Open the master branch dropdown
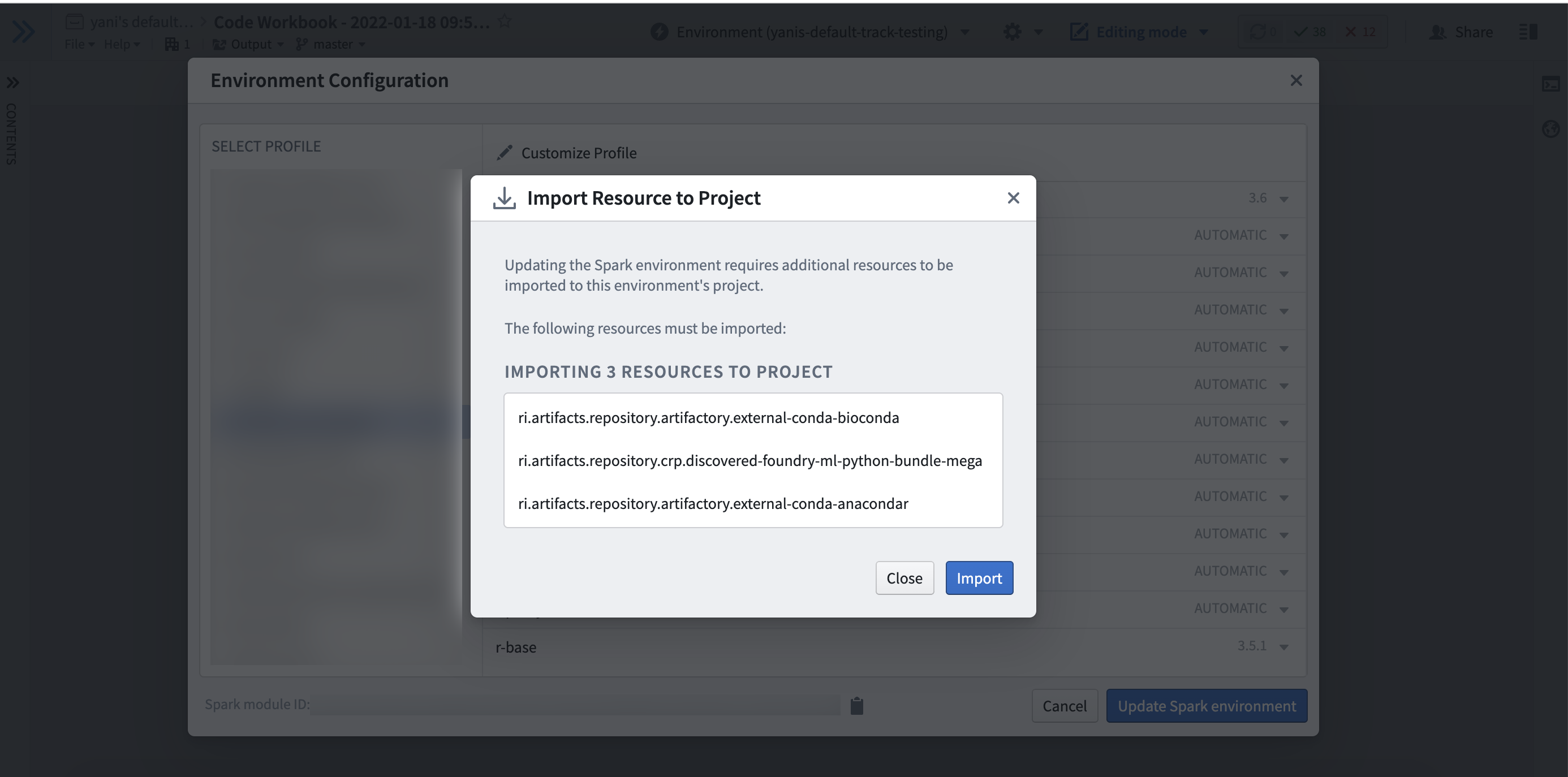 (330, 44)
